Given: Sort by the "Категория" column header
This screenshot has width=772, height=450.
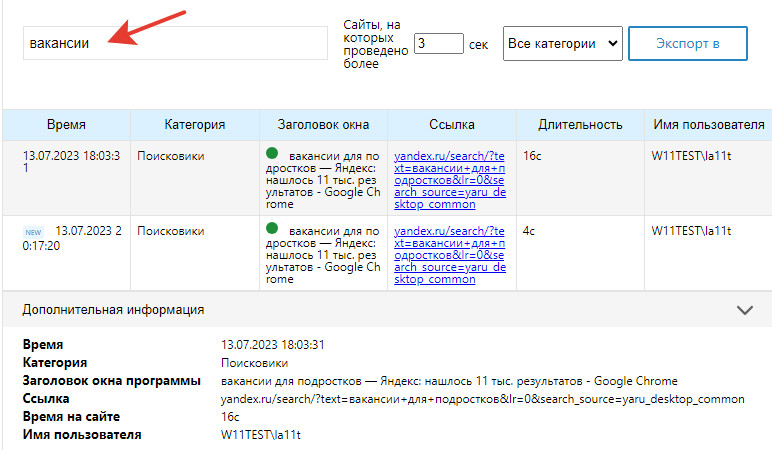Looking at the screenshot, I should tap(194, 125).
